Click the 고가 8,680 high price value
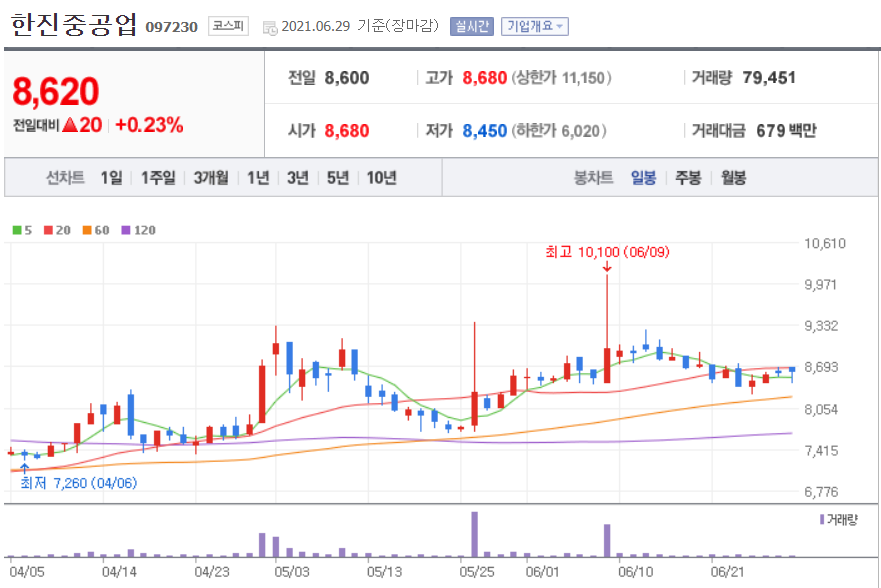The image size is (881, 588). tap(484, 78)
